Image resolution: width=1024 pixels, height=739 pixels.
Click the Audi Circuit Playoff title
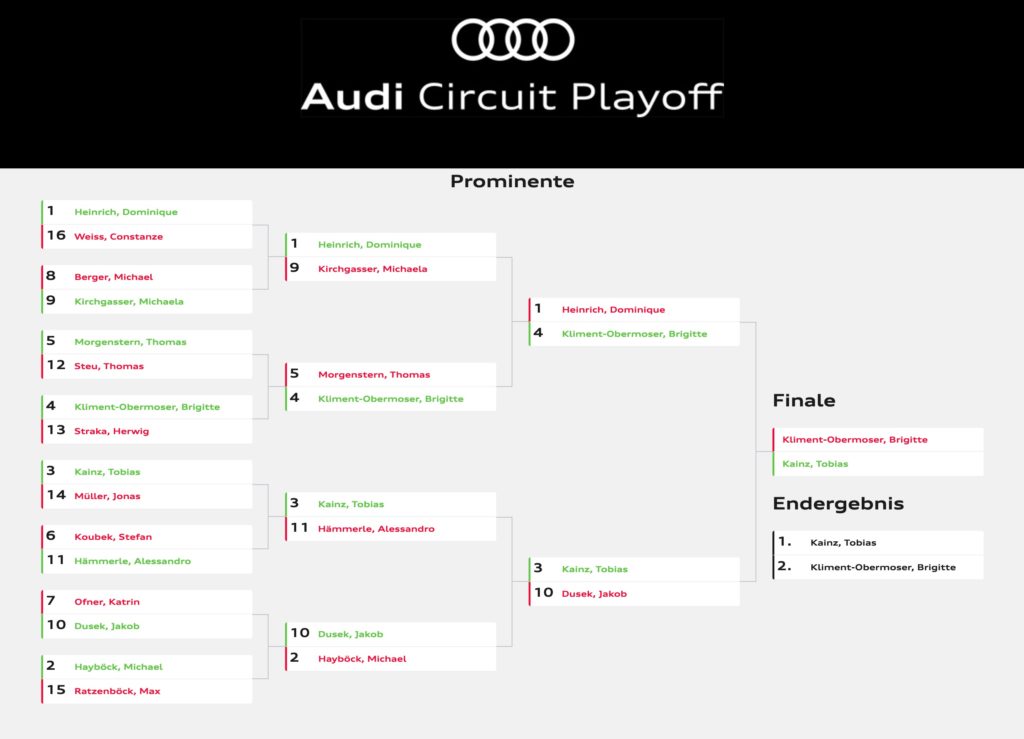[x=512, y=97]
